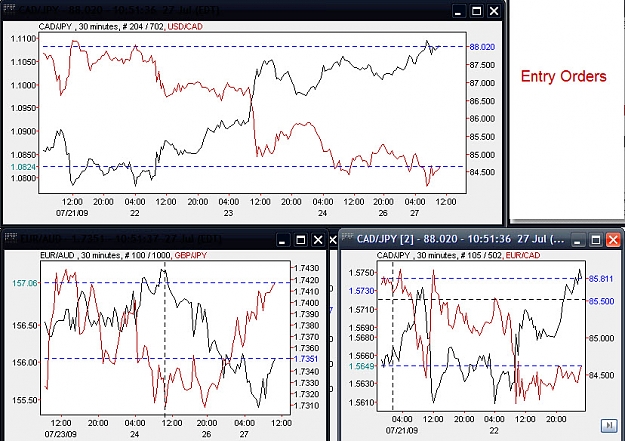This screenshot has height=441, width=625.
Task: Minimize the EUR/AUD chart window
Action: (283, 240)
